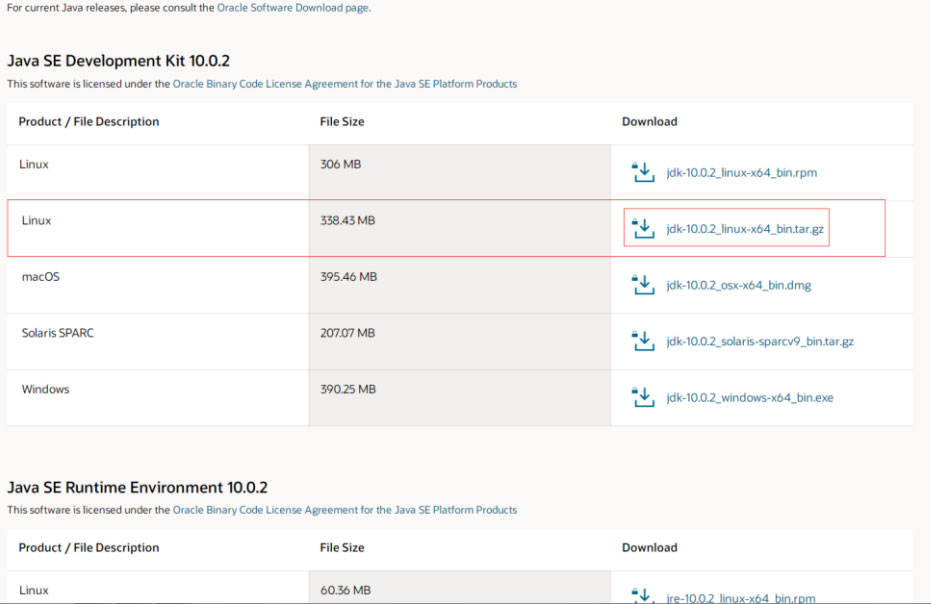
Task: Open the license agreement link under the Runtime Environment heading
Action: click(345, 510)
